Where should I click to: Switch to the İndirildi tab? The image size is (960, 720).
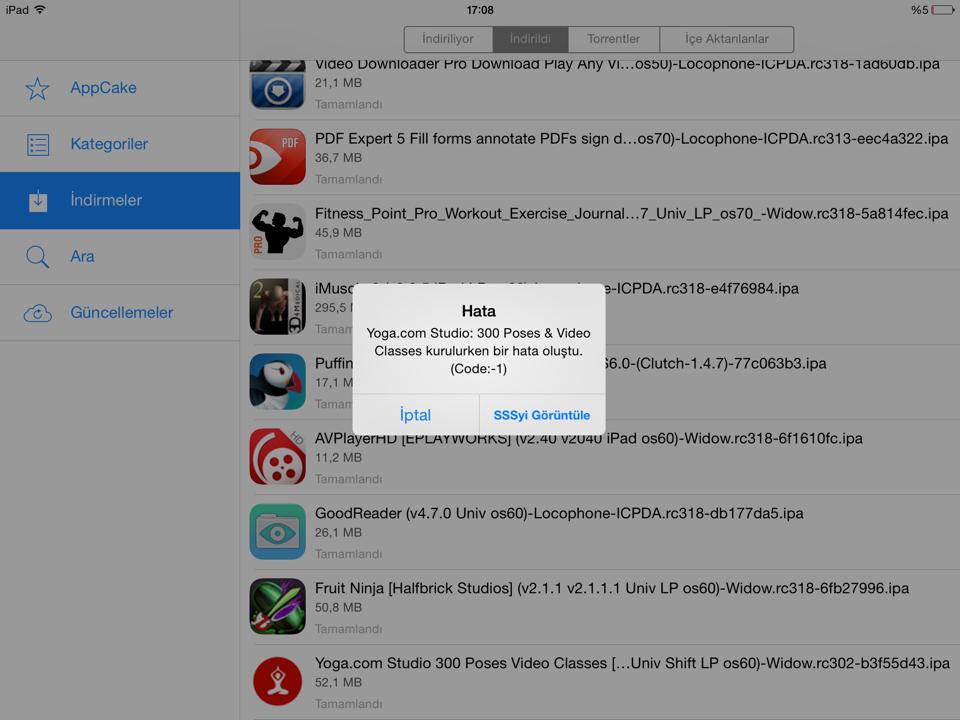[x=530, y=39]
